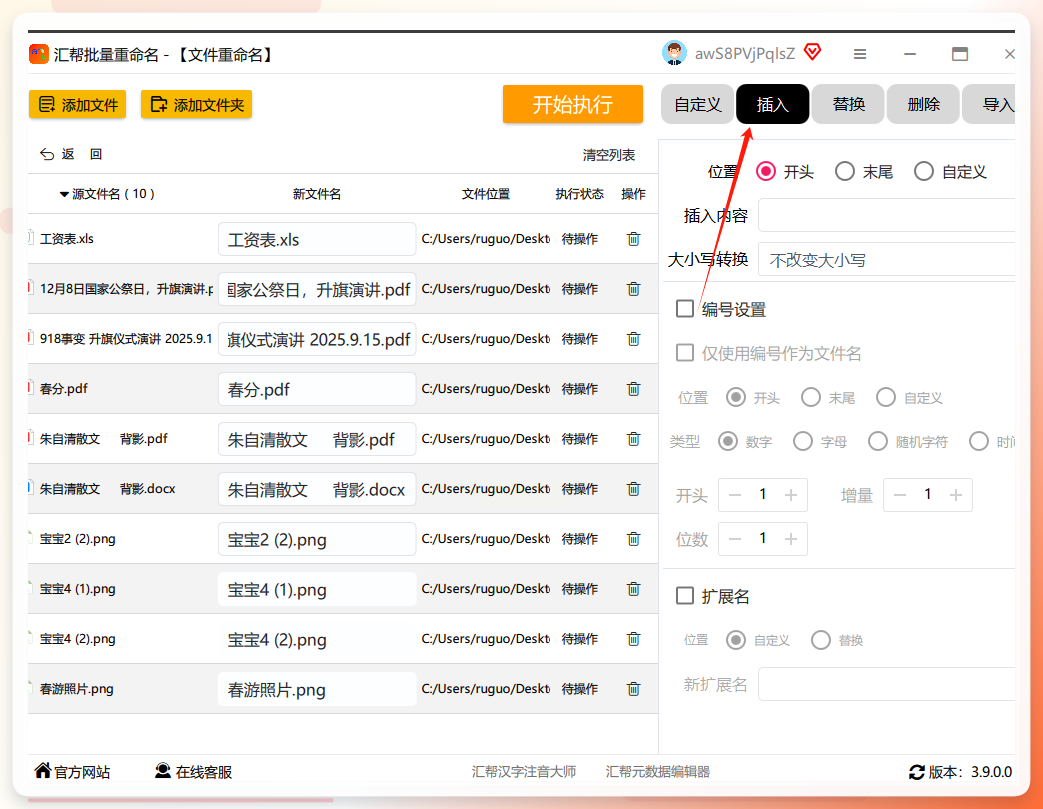Click username awS8PVjPqlsZ
Viewport: 1043px width, 809px height.
point(745,54)
